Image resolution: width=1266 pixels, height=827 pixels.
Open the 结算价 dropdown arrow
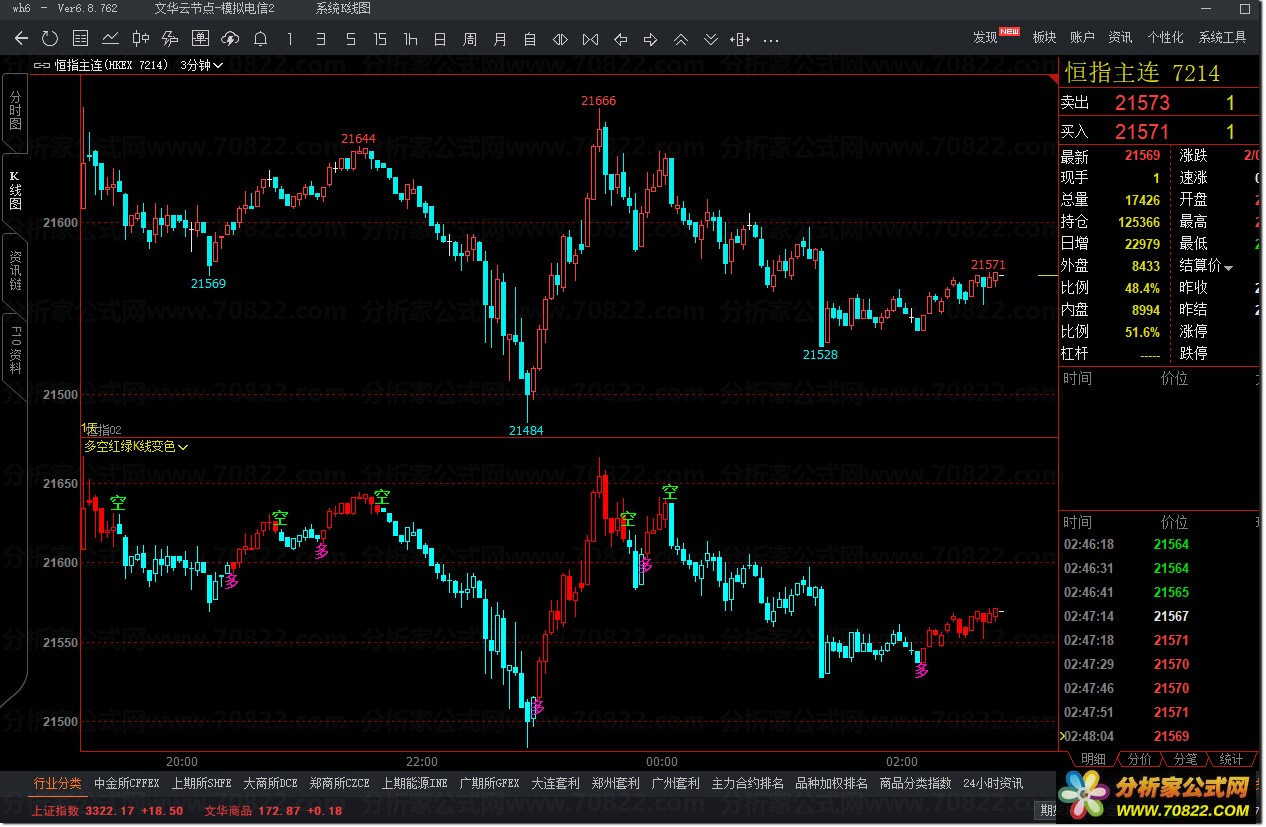[x=1228, y=267]
